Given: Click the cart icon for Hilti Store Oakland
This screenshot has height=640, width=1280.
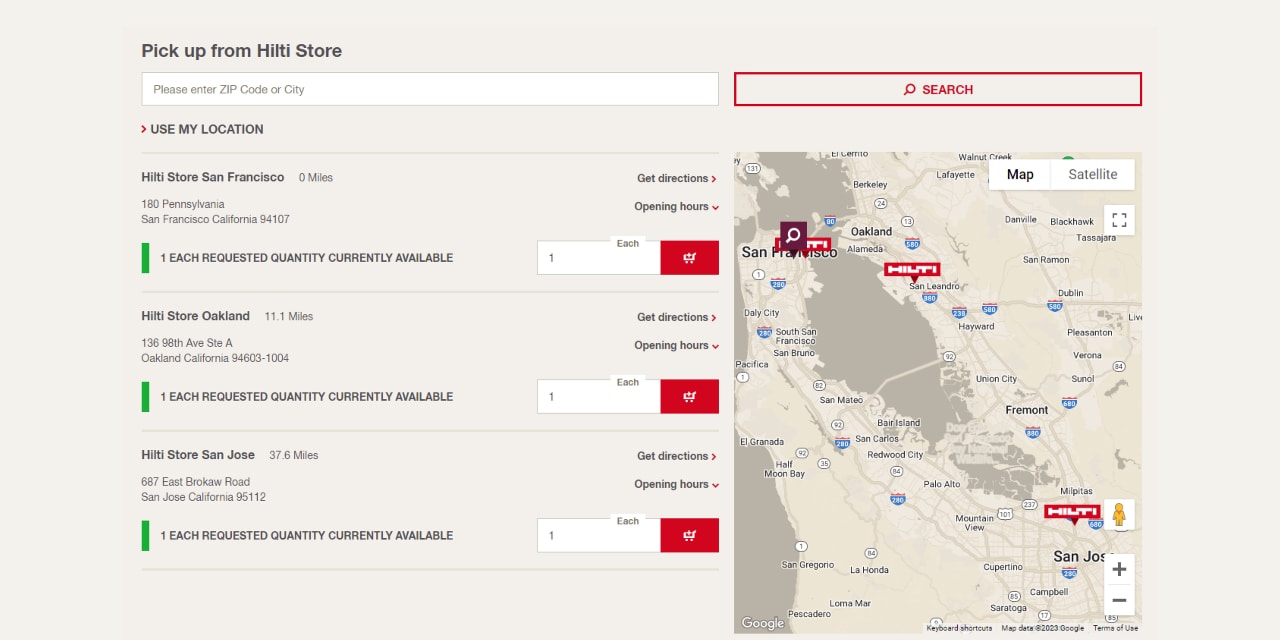Looking at the screenshot, I should 689,396.
